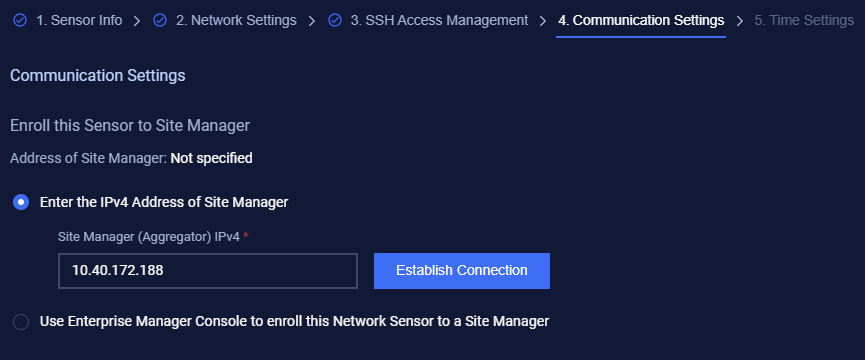Select the Use Enterprise Manager Console radio button

(x=21, y=321)
